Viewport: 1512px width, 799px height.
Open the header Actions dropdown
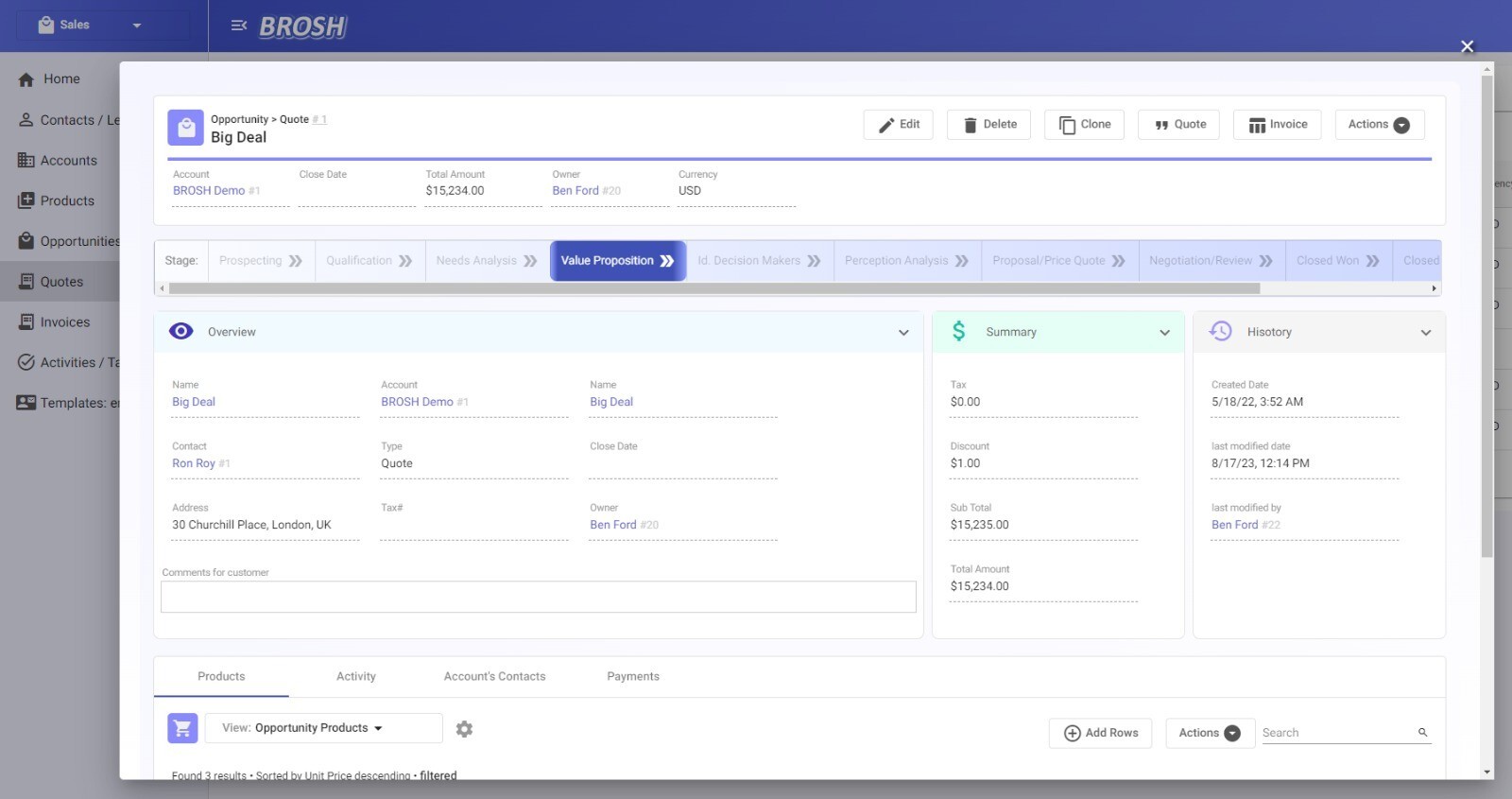pos(1379,125)
